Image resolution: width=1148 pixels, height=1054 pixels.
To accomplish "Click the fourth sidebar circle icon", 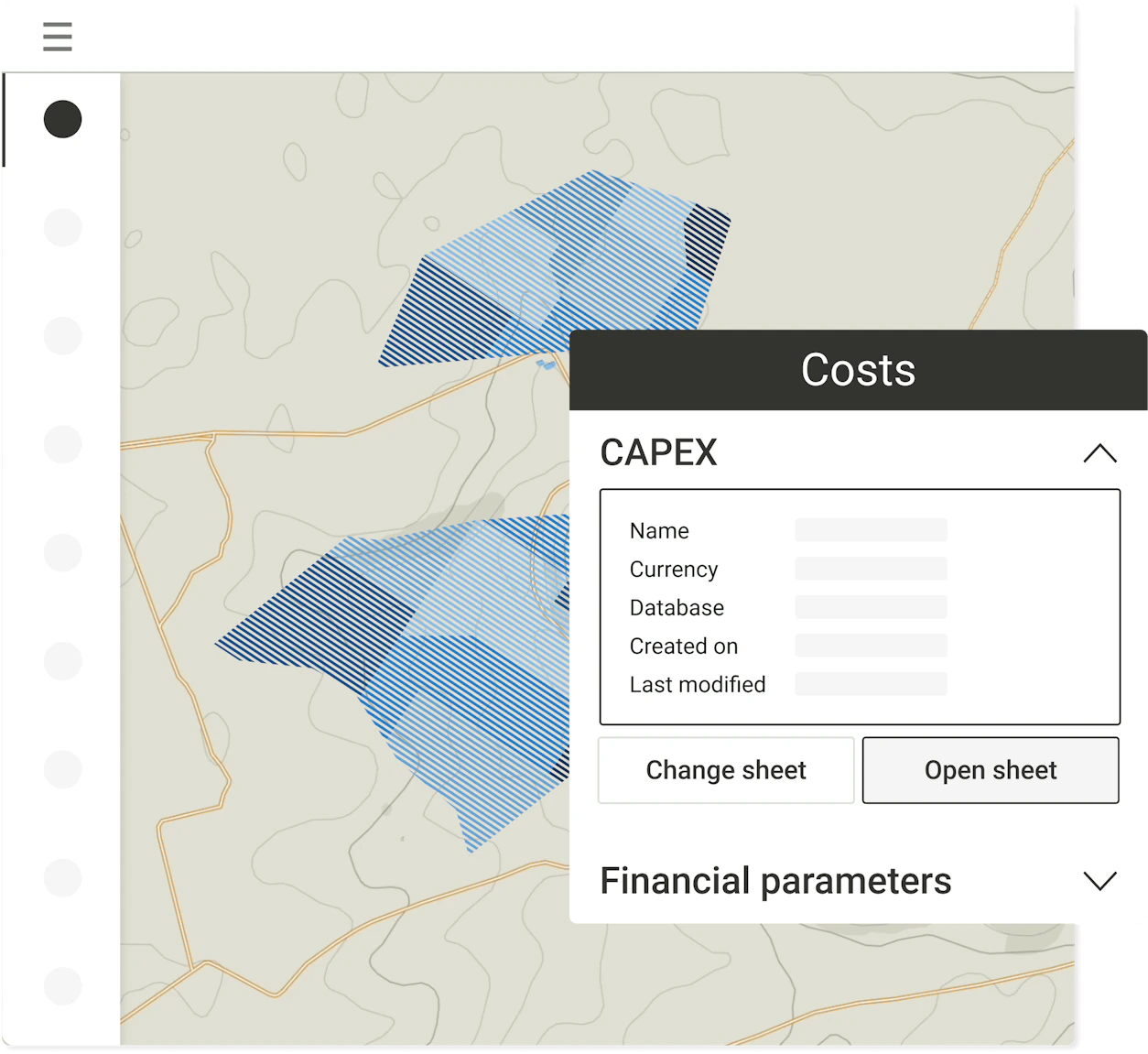I will [x=63, y=444].
